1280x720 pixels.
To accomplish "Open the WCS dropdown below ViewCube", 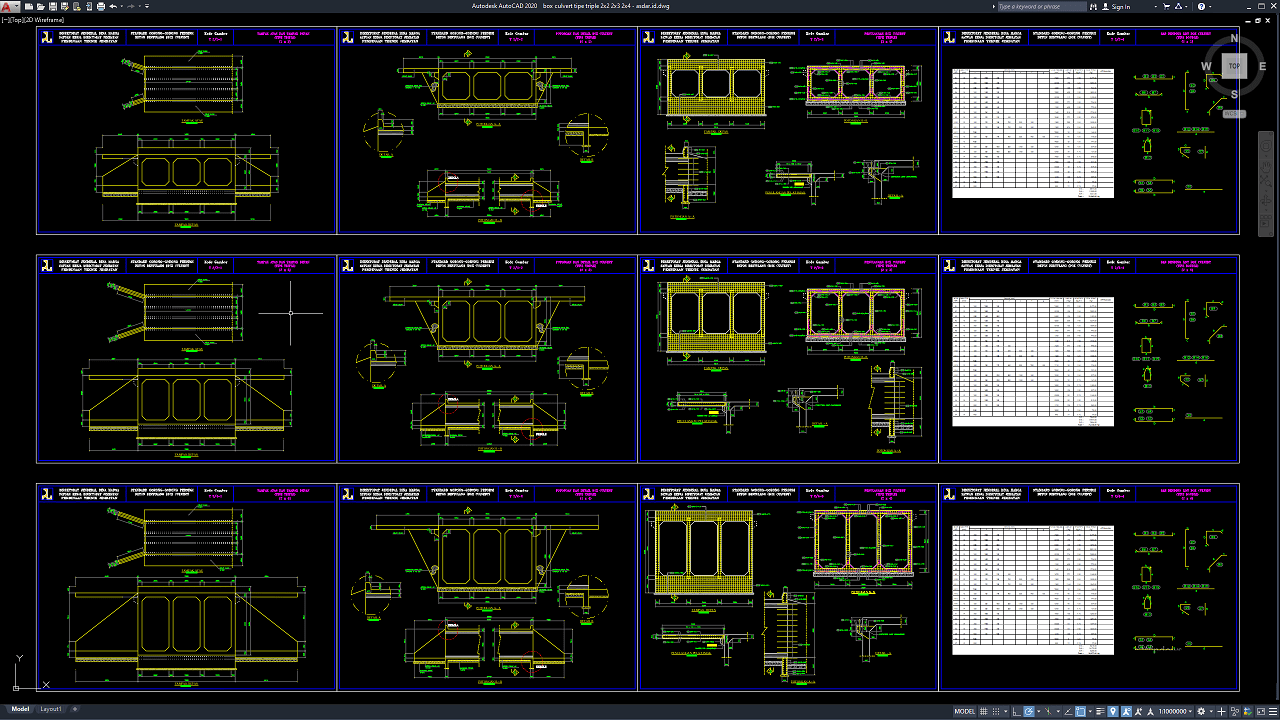I will click(x=1234, y=114).
